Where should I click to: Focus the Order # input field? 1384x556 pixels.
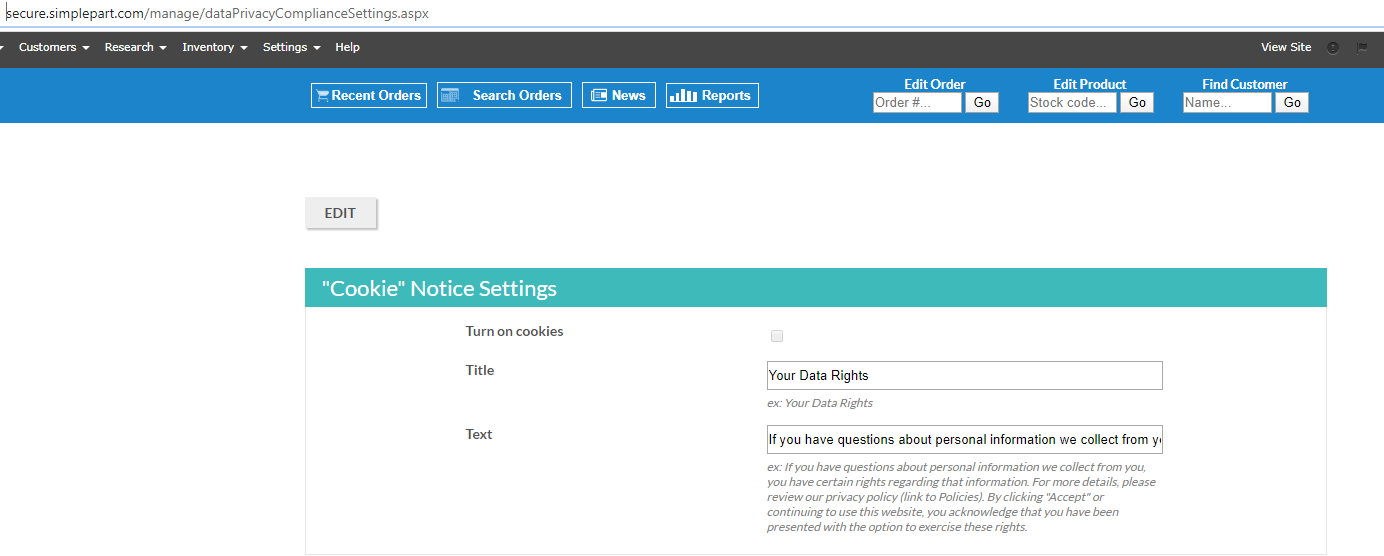point(917,103)
